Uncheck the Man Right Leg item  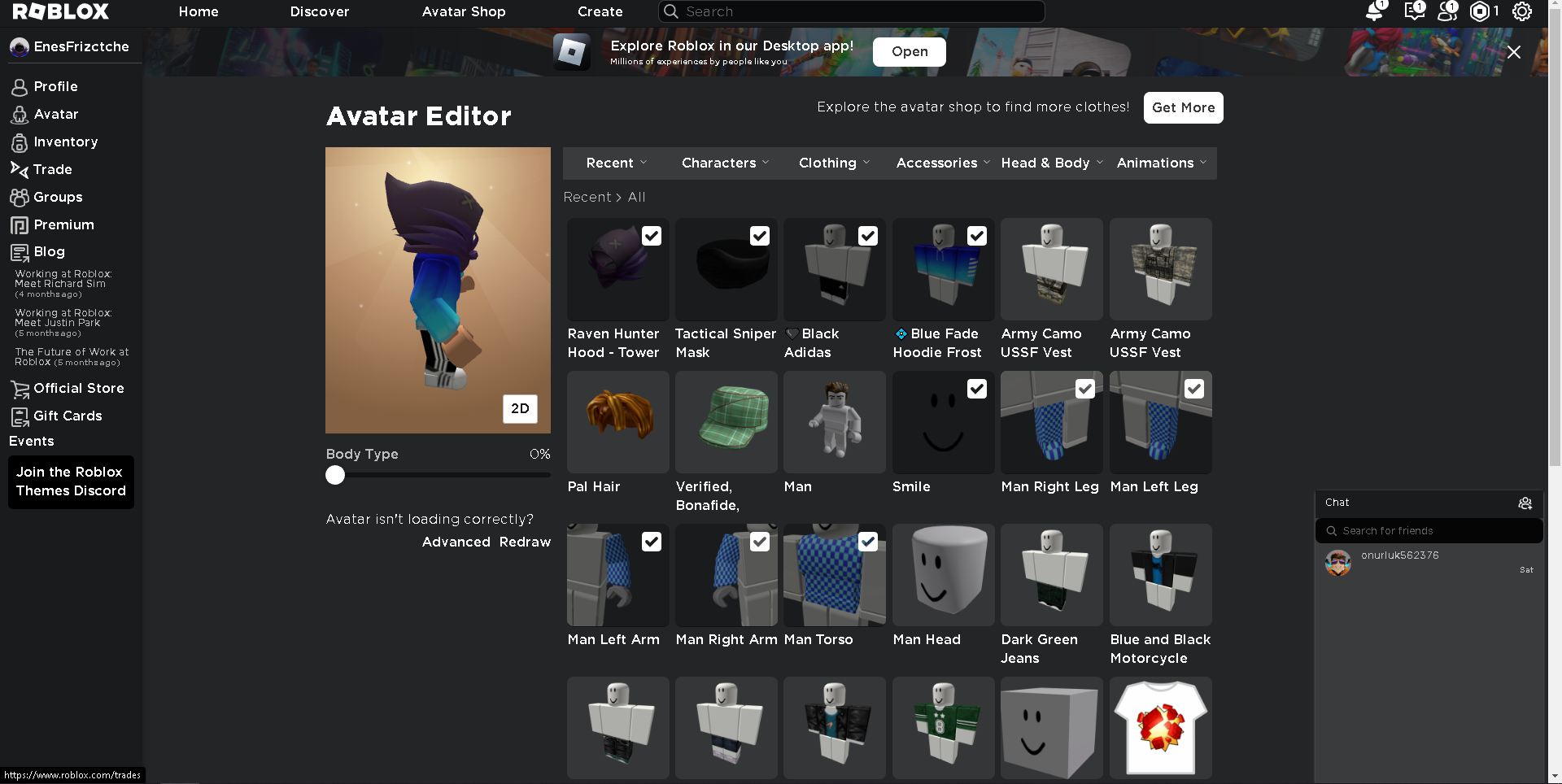(x=1085, y=389)
